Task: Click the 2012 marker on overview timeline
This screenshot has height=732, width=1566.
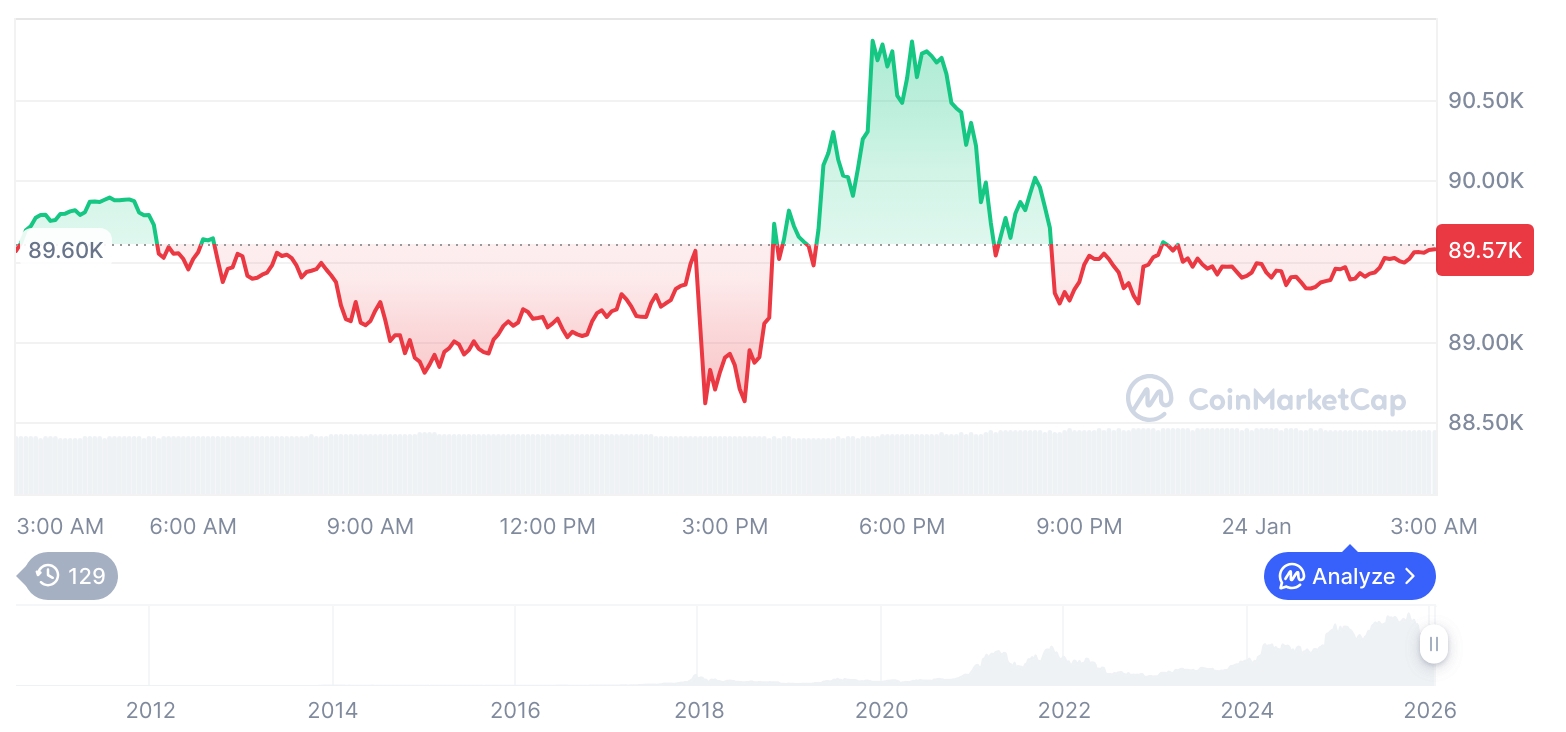Action: pos(151,710)
